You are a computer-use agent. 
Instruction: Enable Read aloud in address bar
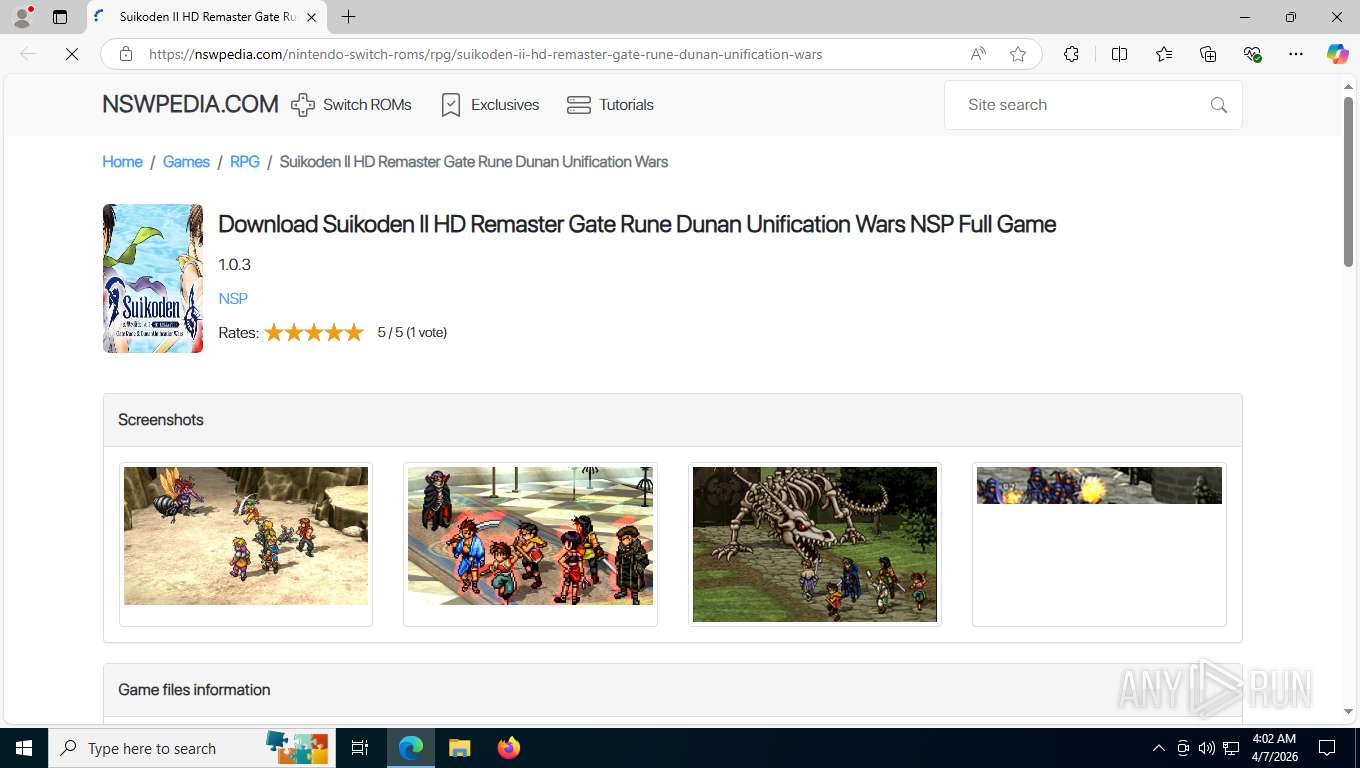tap(978, 54)
